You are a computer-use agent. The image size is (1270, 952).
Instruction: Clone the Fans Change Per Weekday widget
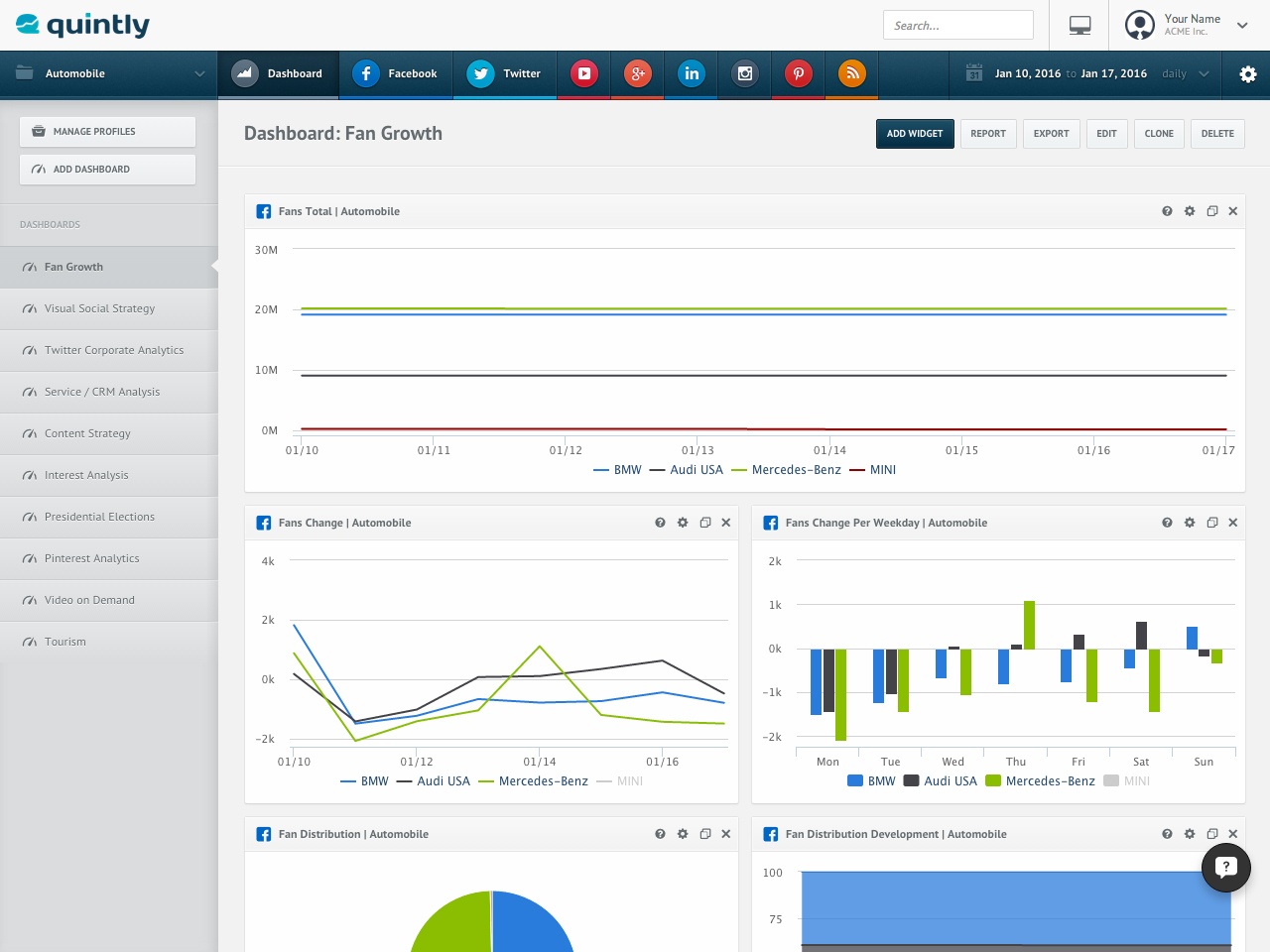[x=1211, y=523]
